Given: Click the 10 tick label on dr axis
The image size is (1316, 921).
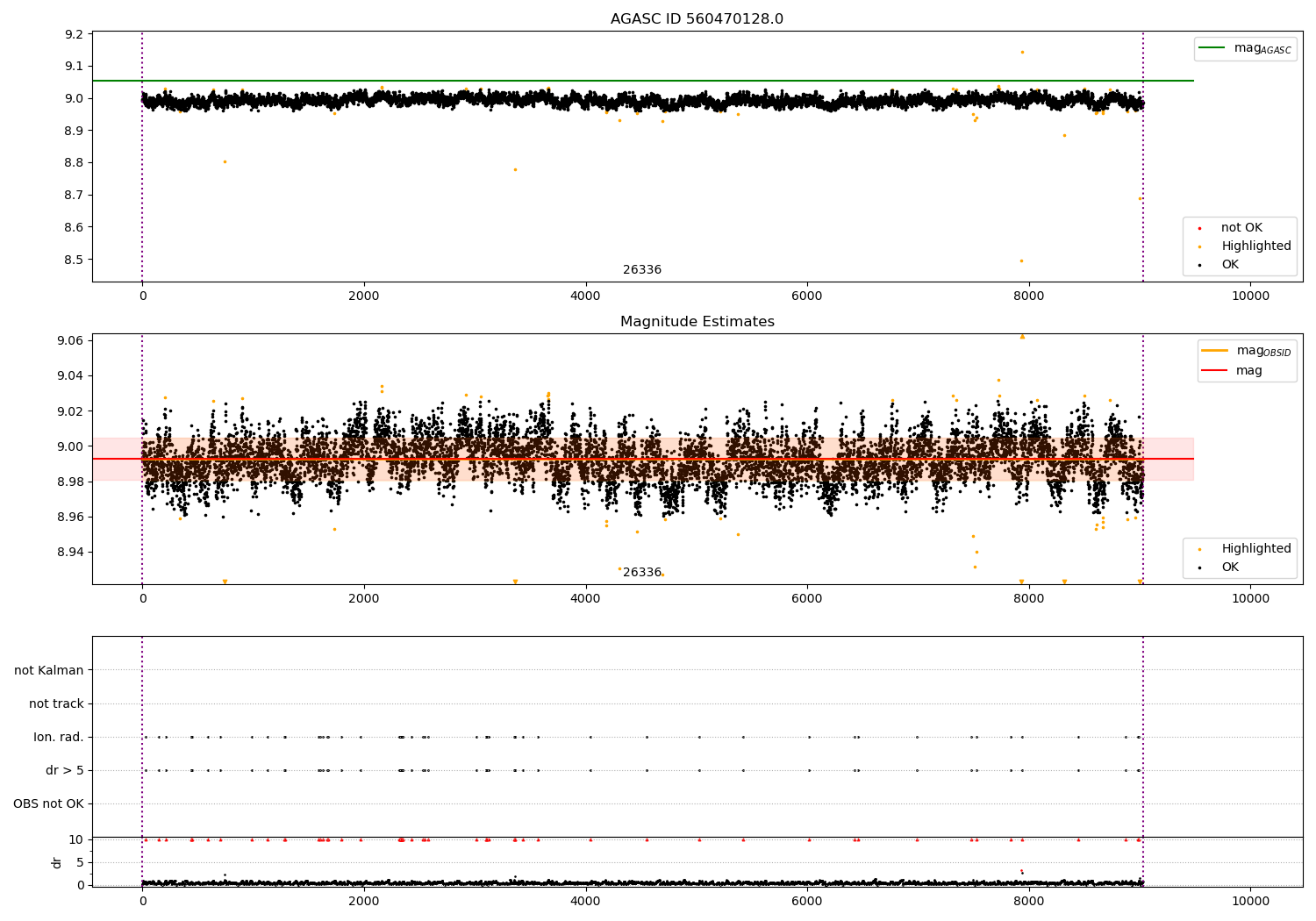Looking at the screenshot, I should pyautogui.click(x=76, y=839).
